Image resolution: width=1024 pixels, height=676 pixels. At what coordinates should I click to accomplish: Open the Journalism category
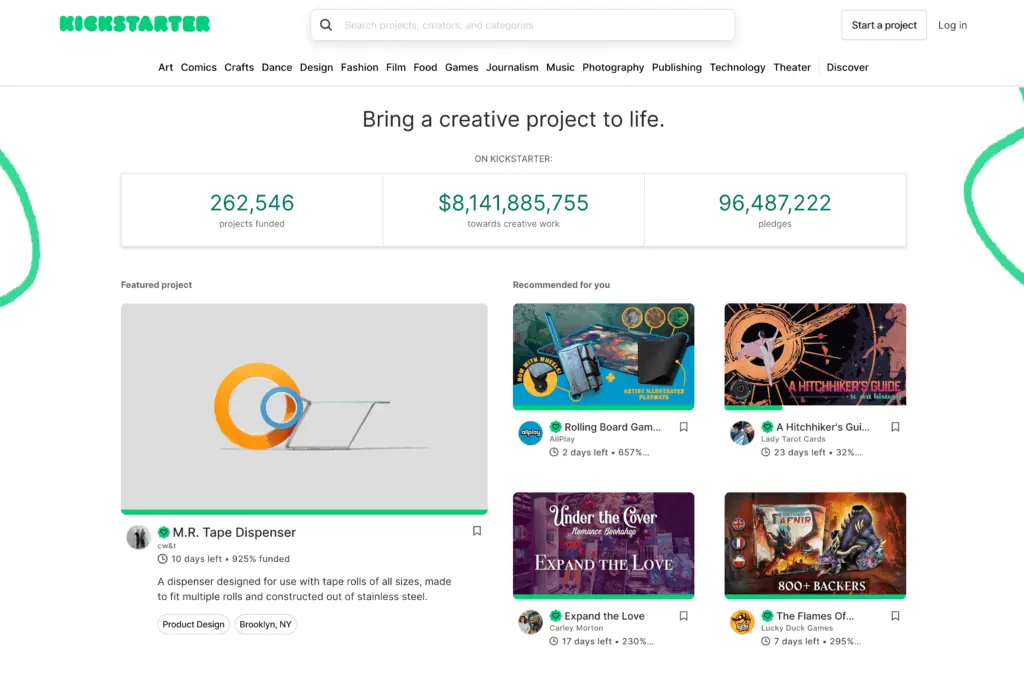click(512, 67)
